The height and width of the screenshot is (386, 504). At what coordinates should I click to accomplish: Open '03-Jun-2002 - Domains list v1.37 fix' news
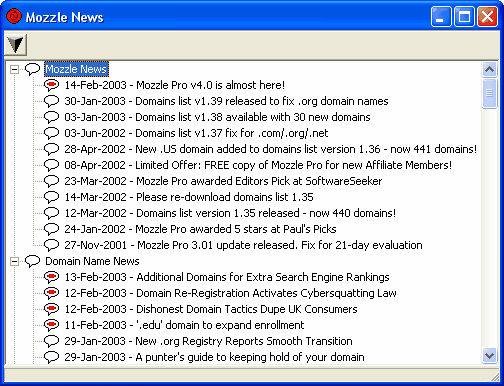point(196,133)
